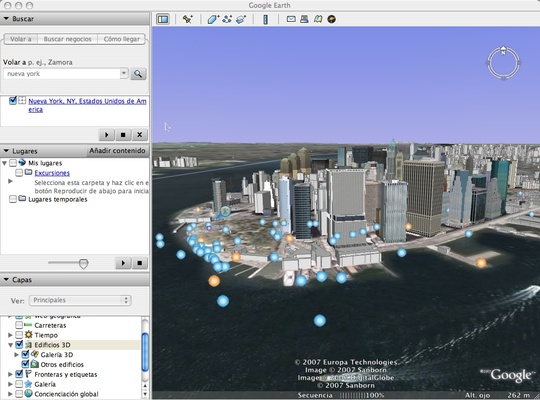Select the Add Polygon tool
Screen dimensions: 540x400
tap(213, 19)
